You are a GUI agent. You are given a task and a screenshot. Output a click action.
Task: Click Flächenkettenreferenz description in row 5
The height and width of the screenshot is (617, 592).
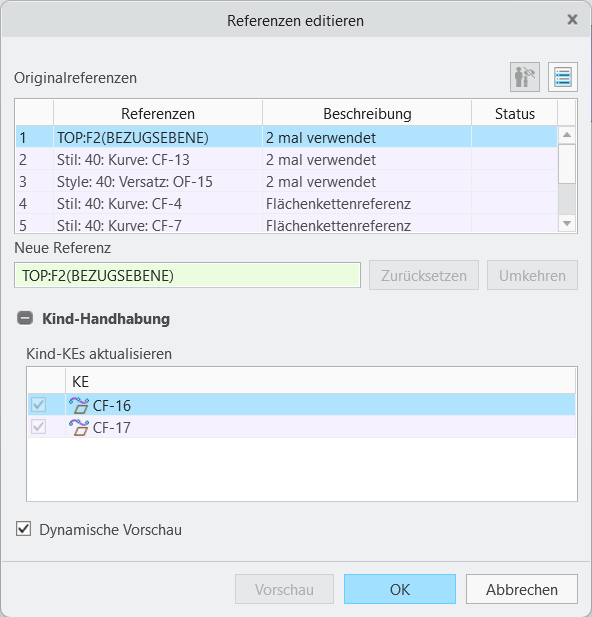tap(339, 225)
